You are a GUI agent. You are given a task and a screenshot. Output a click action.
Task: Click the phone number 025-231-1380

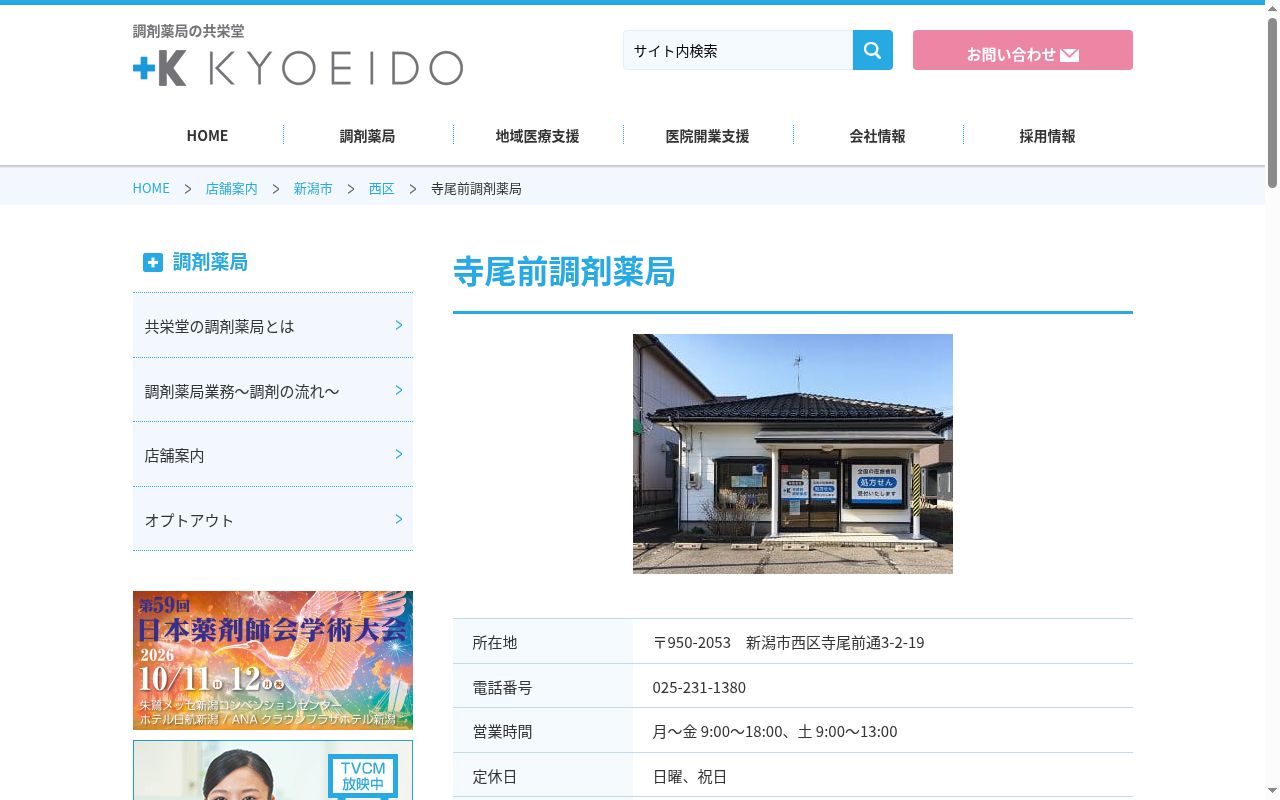click(x=699, y=687)
